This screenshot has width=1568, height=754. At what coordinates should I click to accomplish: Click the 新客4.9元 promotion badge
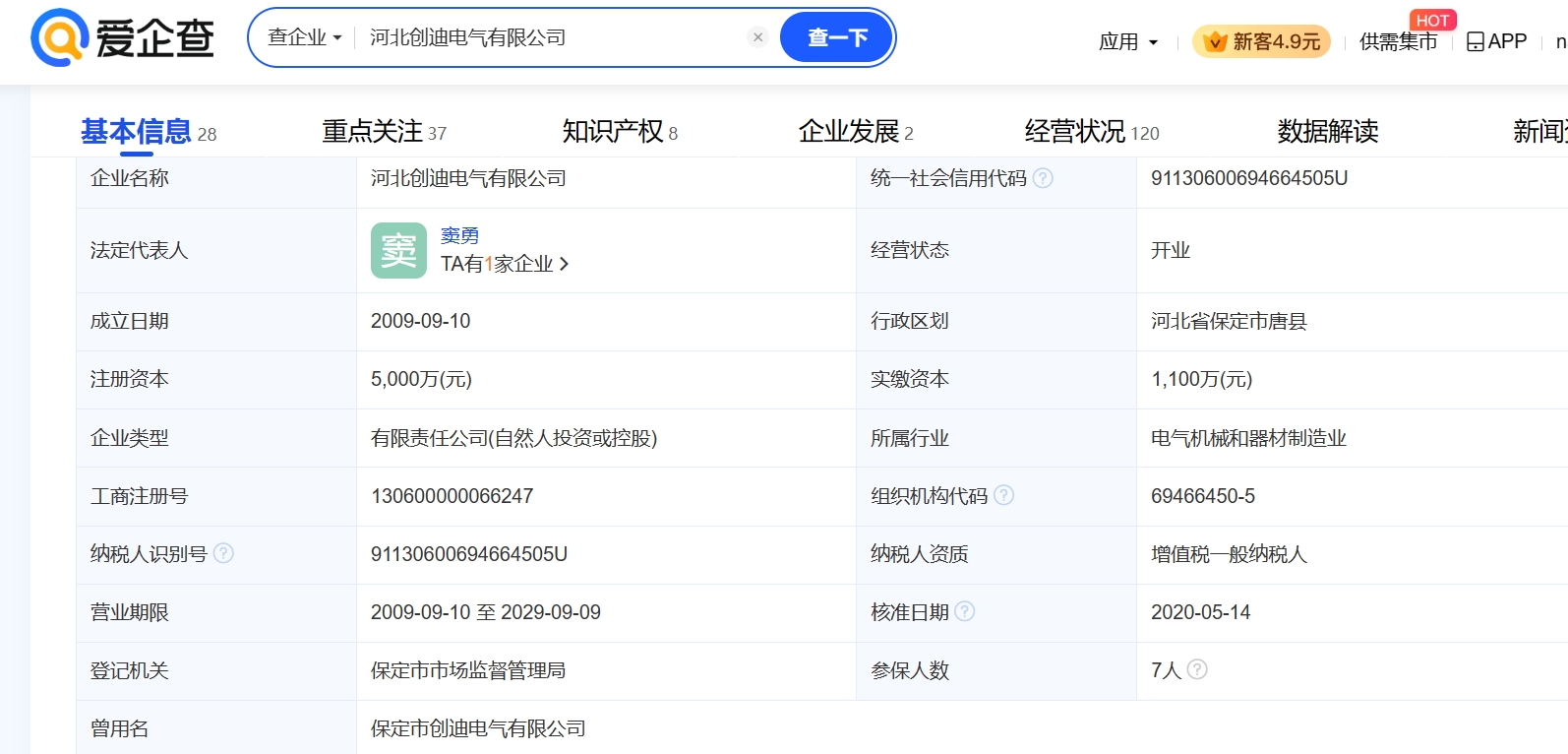(1261, 41)
